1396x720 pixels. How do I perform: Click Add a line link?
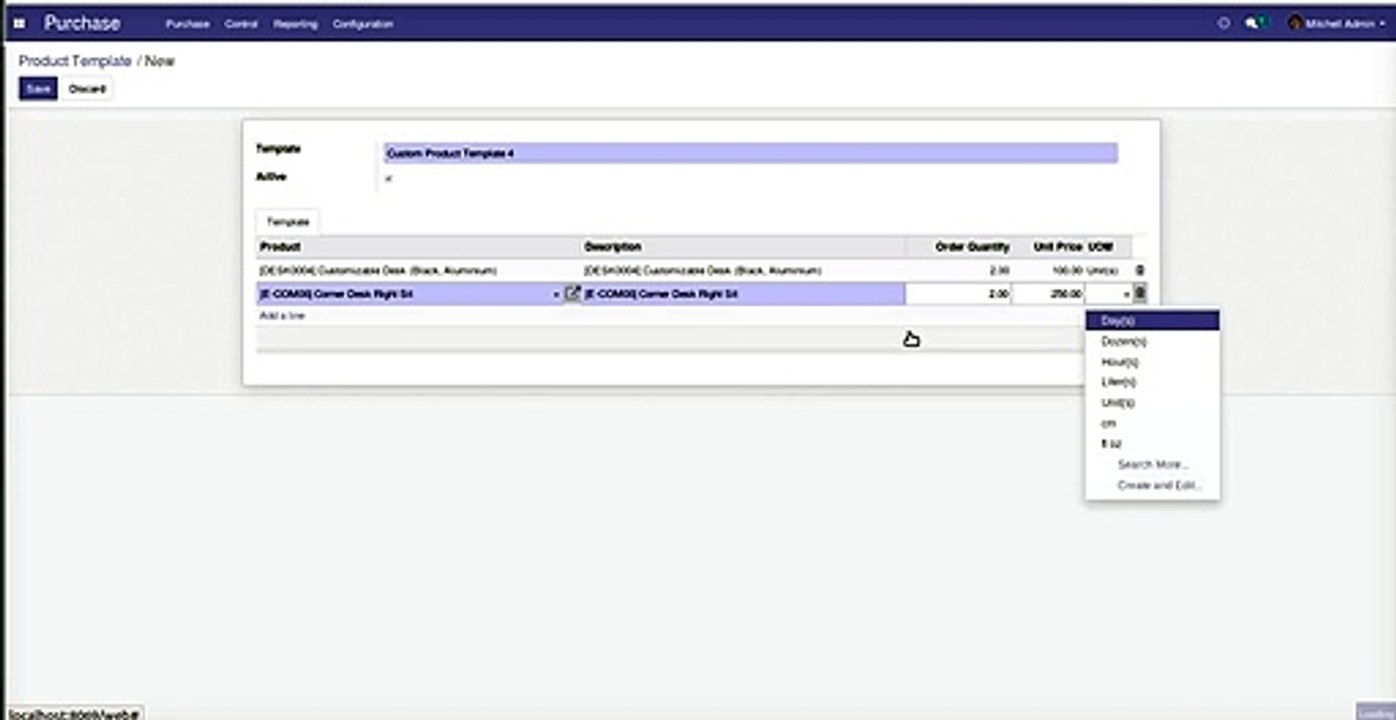click(282, 316)
